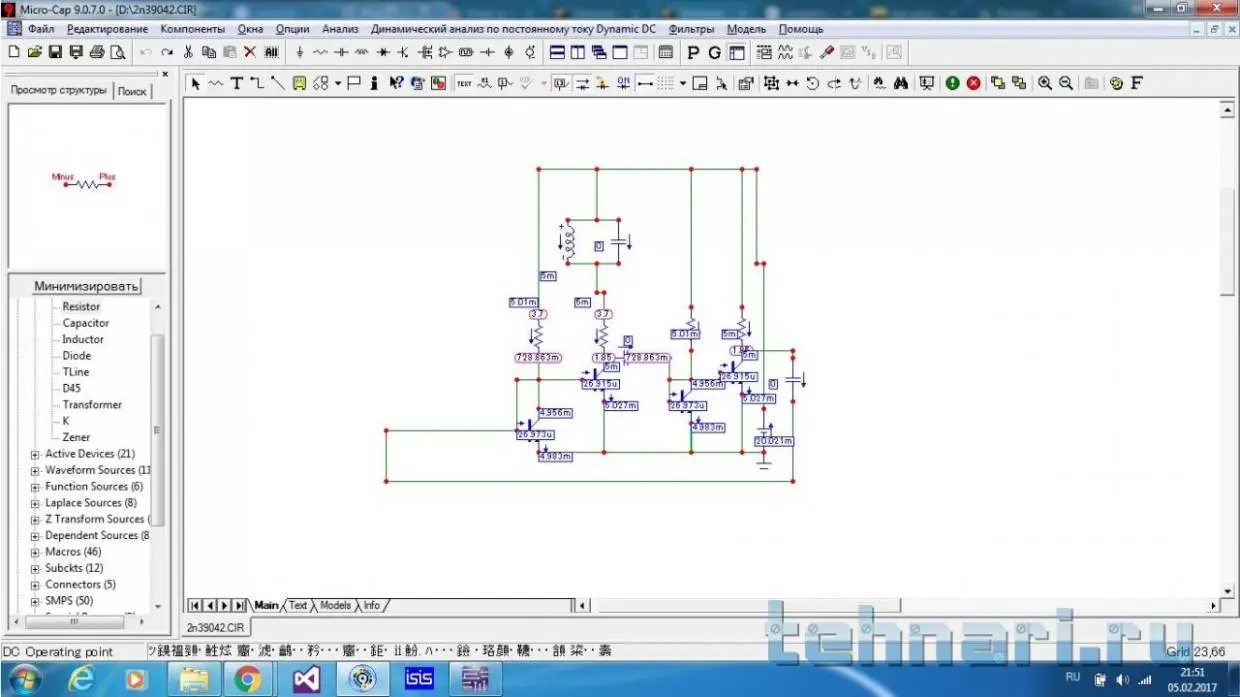Switch to the Text page tab
The height and width of the screenshot is (697, 1240).
point(298,605)
